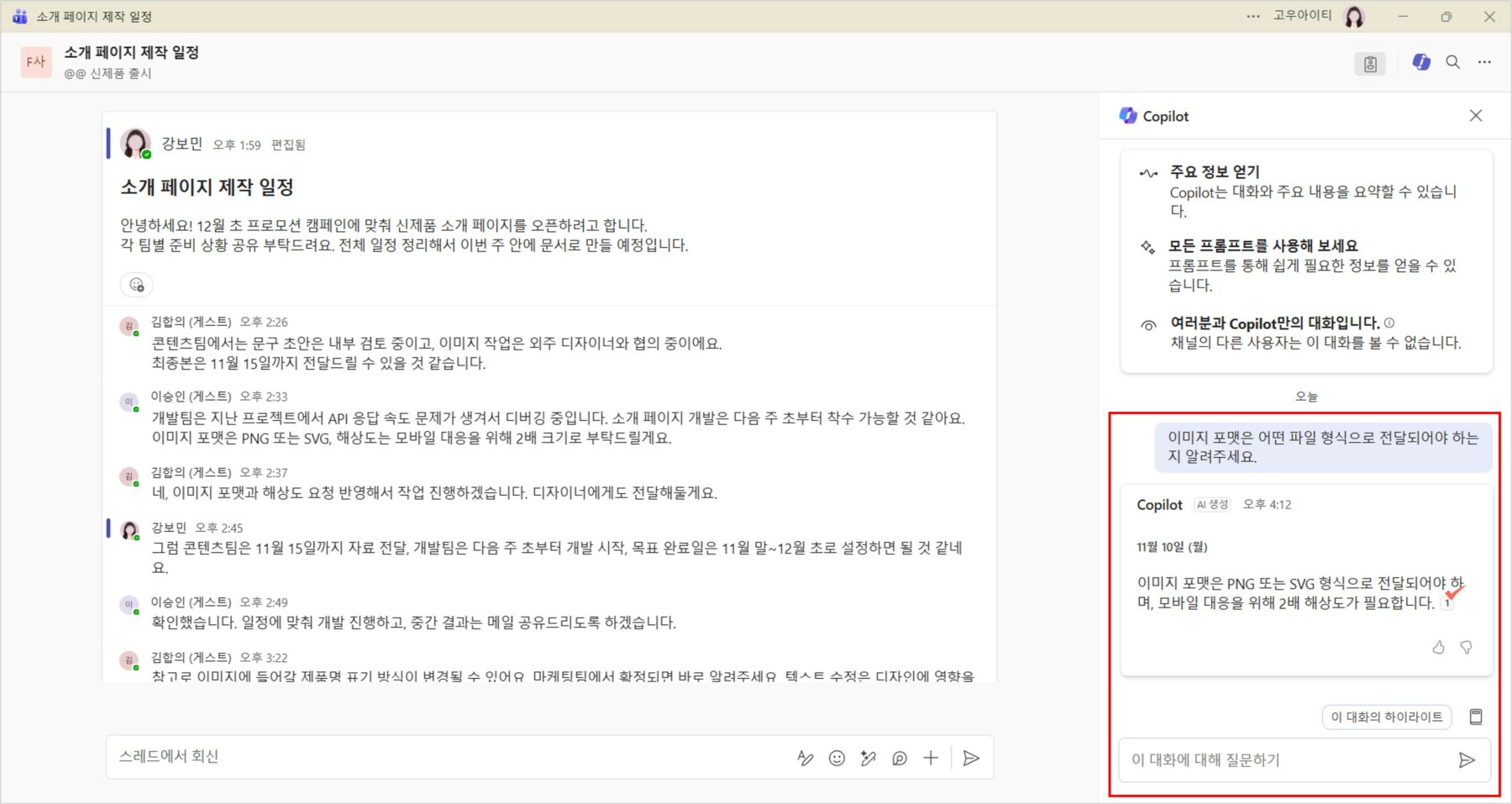Image resolution: width=1512 pixels, height=804 pixels.
Task: Add a reaction to 강보민's post
Action: pos(137,285)
